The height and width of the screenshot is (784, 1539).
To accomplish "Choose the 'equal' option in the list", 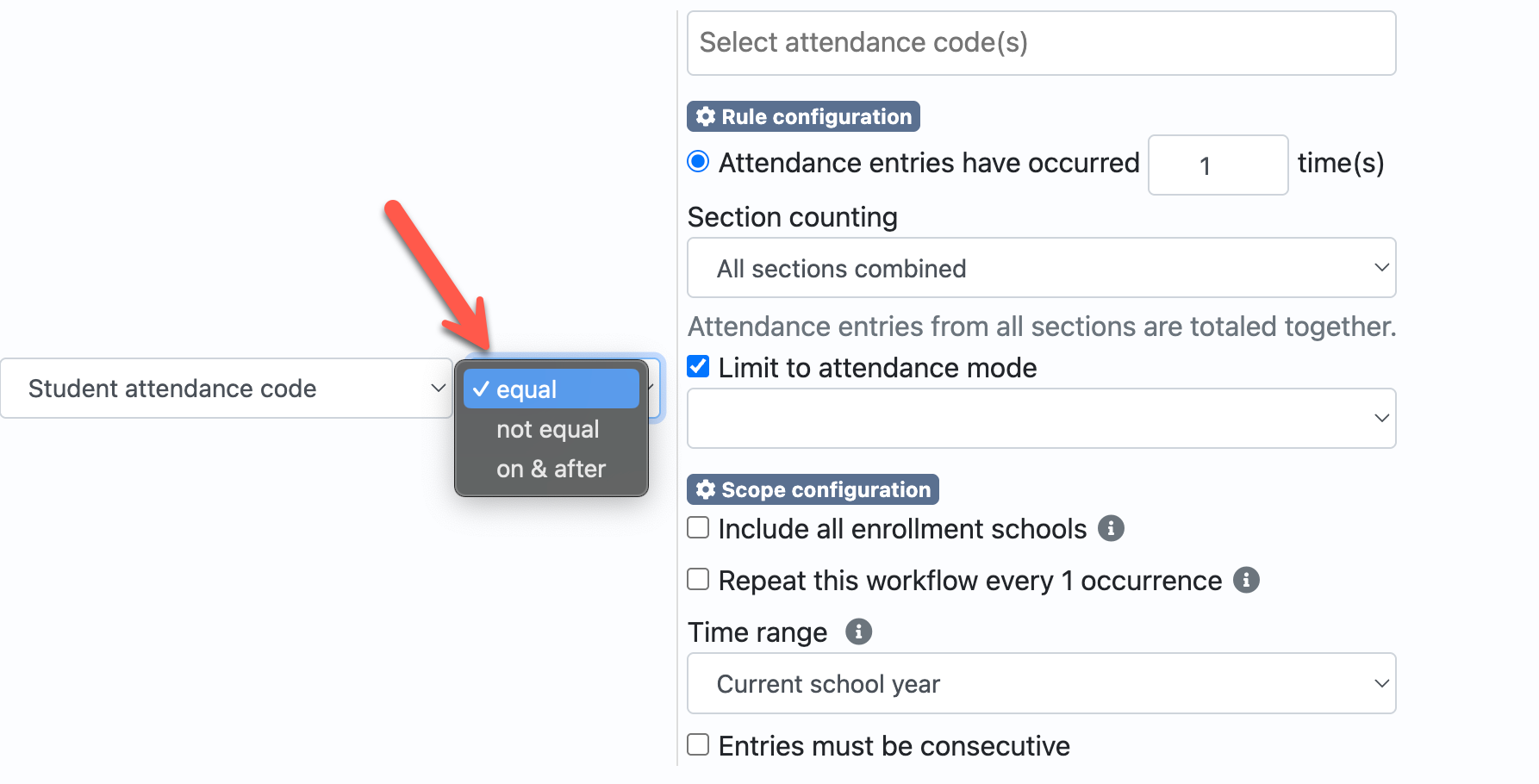I will [551, 389].
